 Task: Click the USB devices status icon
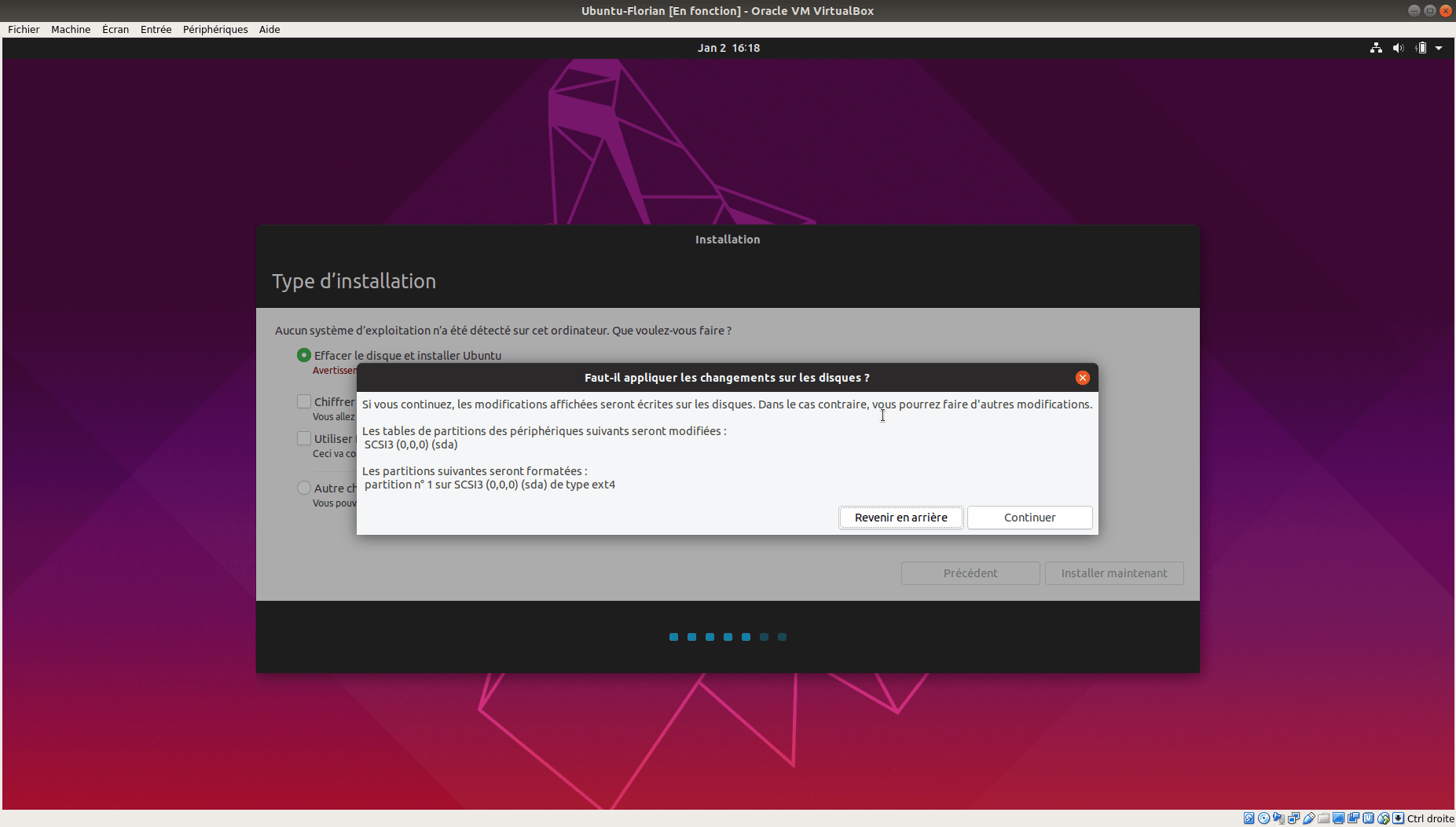[1309, 818]
